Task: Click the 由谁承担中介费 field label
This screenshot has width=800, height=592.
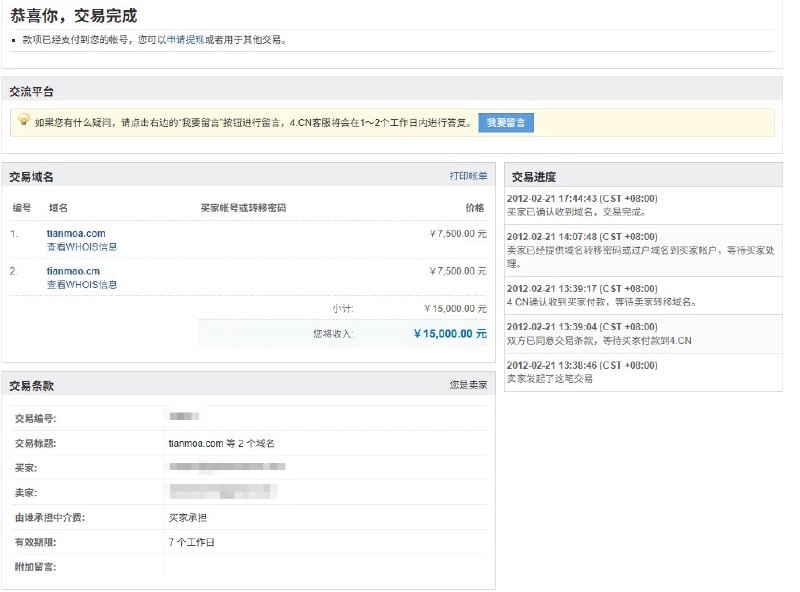Action: coord(49,518)
